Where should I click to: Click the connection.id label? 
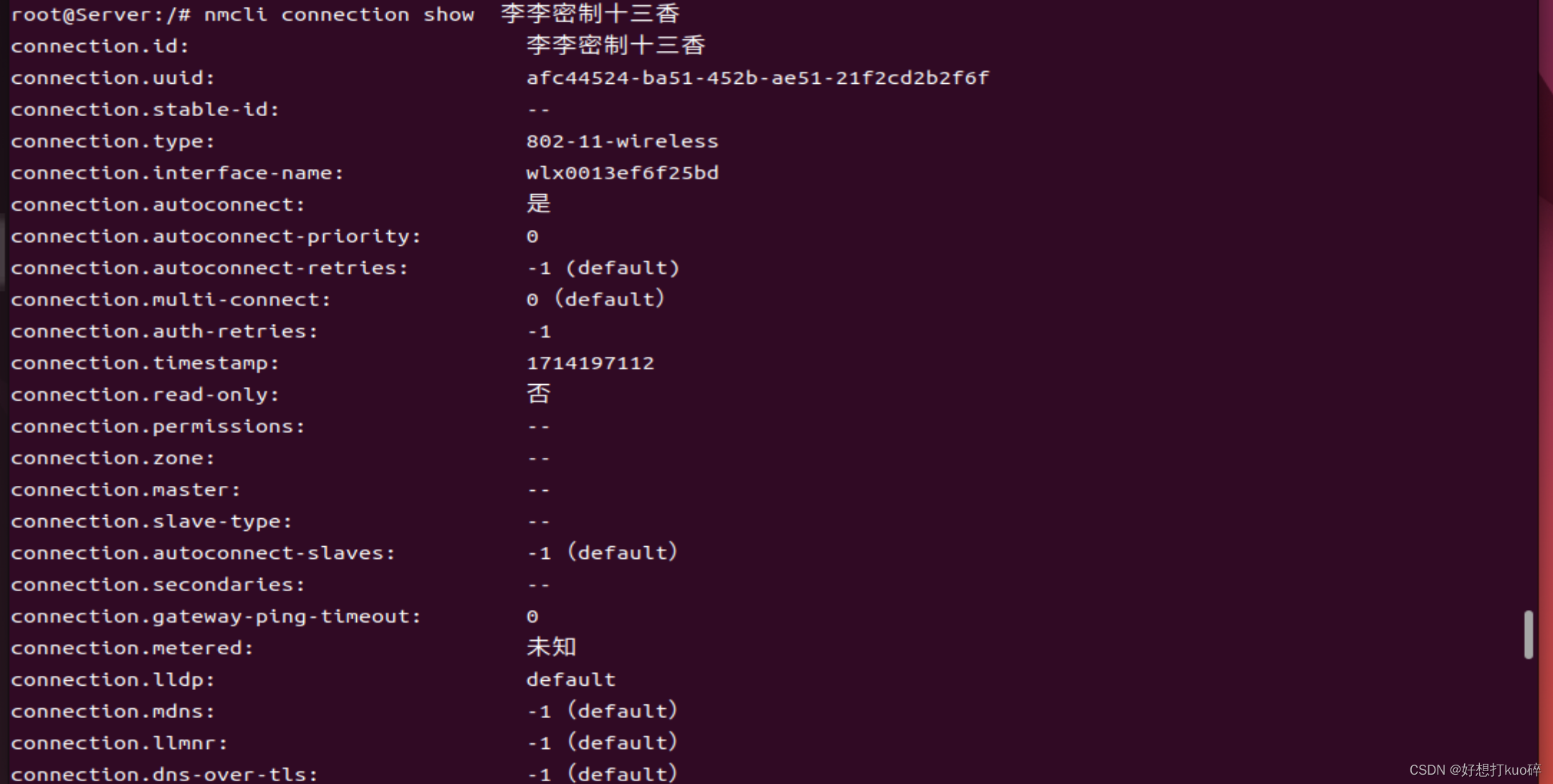(100, 46)
